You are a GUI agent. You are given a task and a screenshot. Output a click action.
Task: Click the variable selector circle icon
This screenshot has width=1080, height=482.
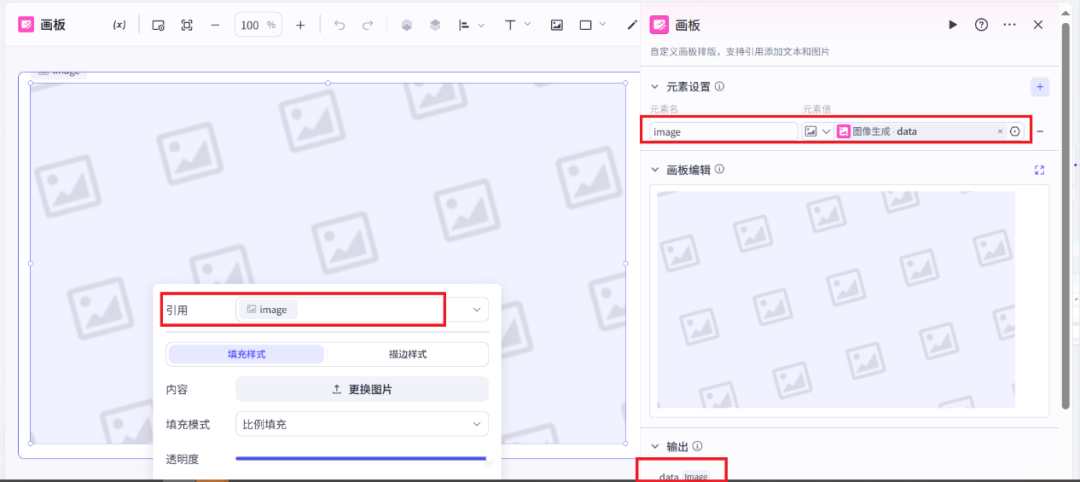pyautogui.click(x=1015, y=132)
